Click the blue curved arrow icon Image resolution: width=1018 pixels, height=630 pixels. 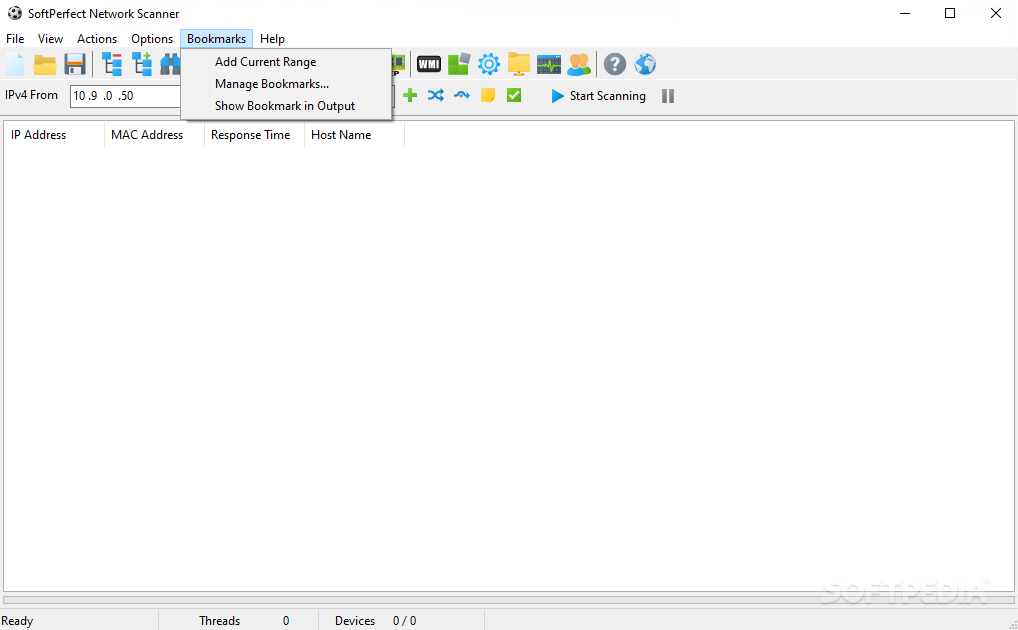(462, 95)
